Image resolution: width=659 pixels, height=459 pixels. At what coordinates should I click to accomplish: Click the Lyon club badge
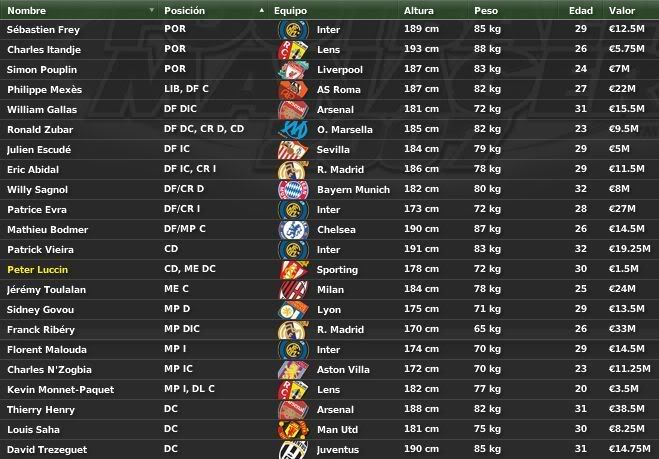[x=293, y=310]
